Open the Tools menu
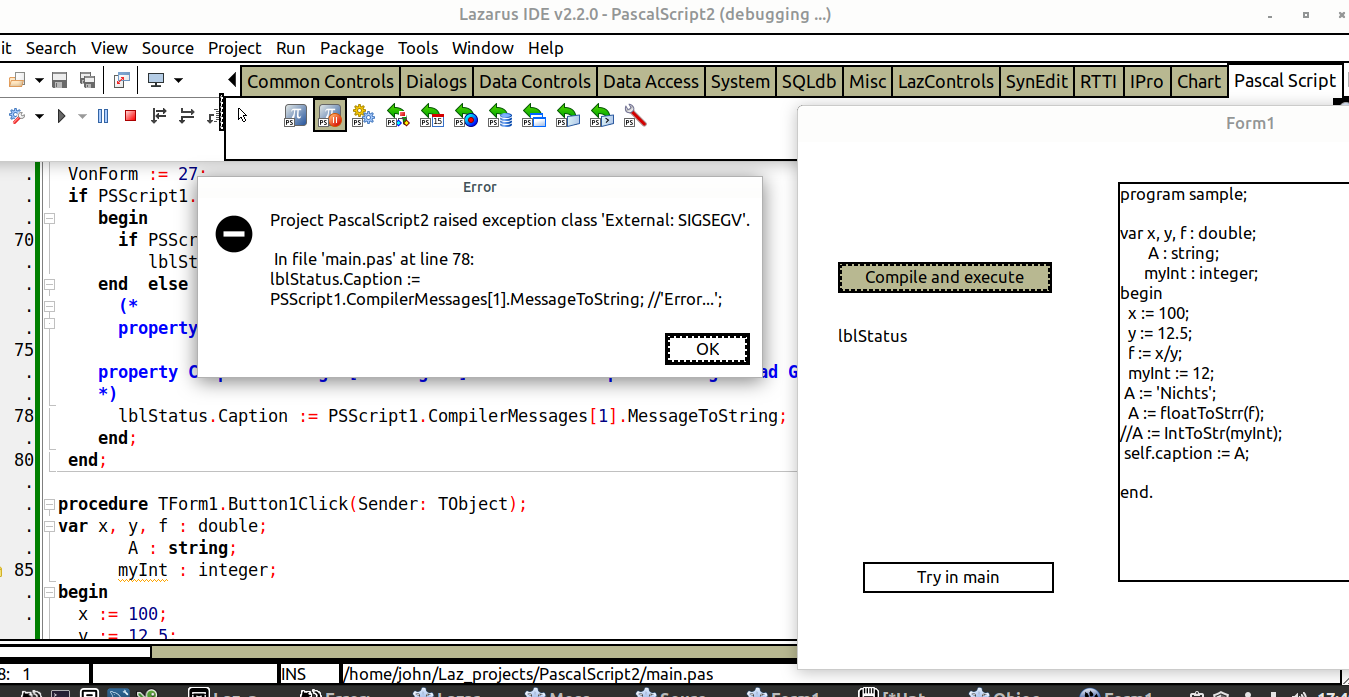 tap(418, 48)
